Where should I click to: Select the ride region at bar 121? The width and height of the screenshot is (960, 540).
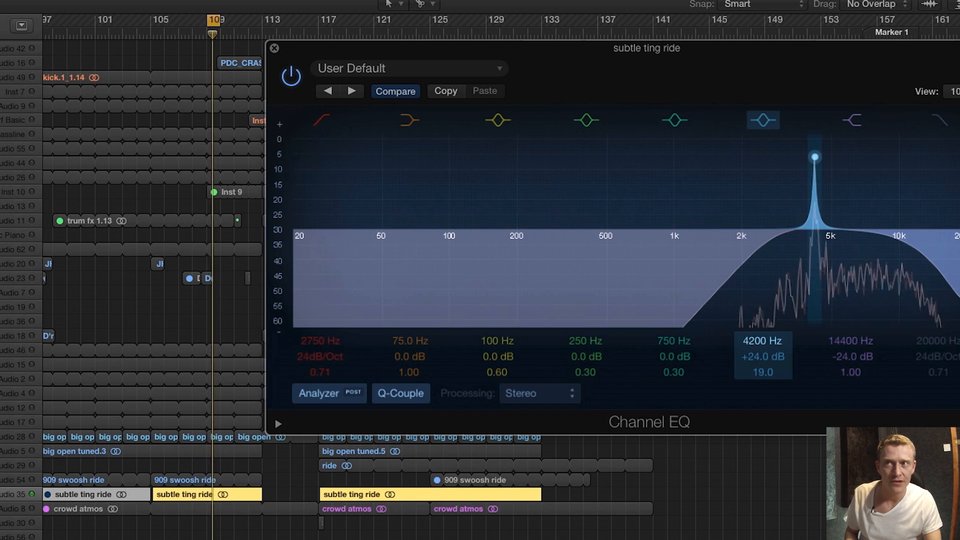tap(486, 466)
